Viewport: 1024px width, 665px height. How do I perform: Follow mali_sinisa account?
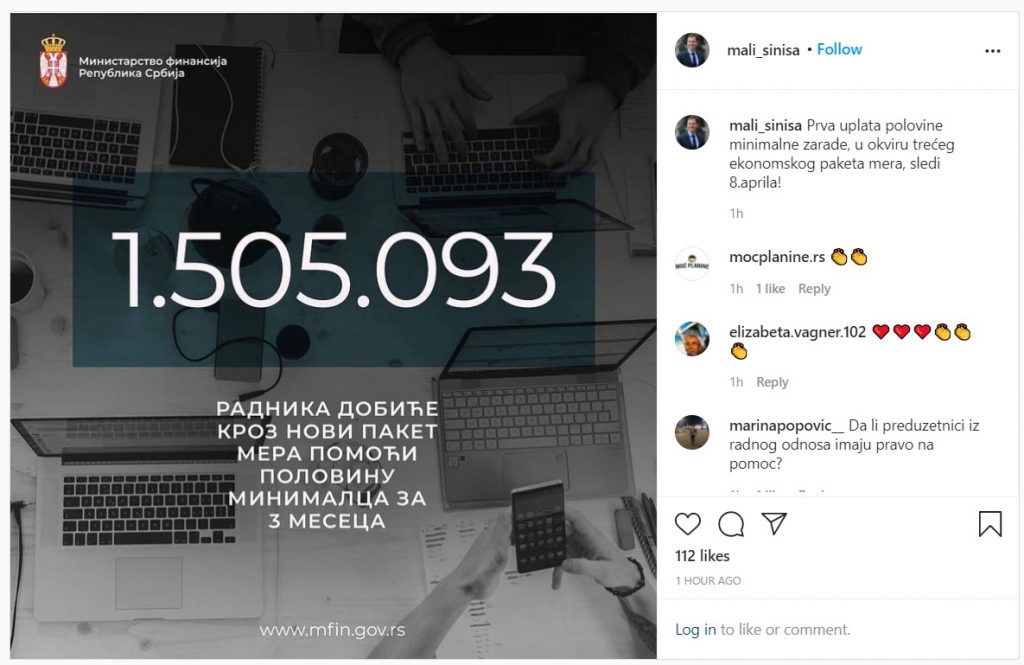pos(839,50)
